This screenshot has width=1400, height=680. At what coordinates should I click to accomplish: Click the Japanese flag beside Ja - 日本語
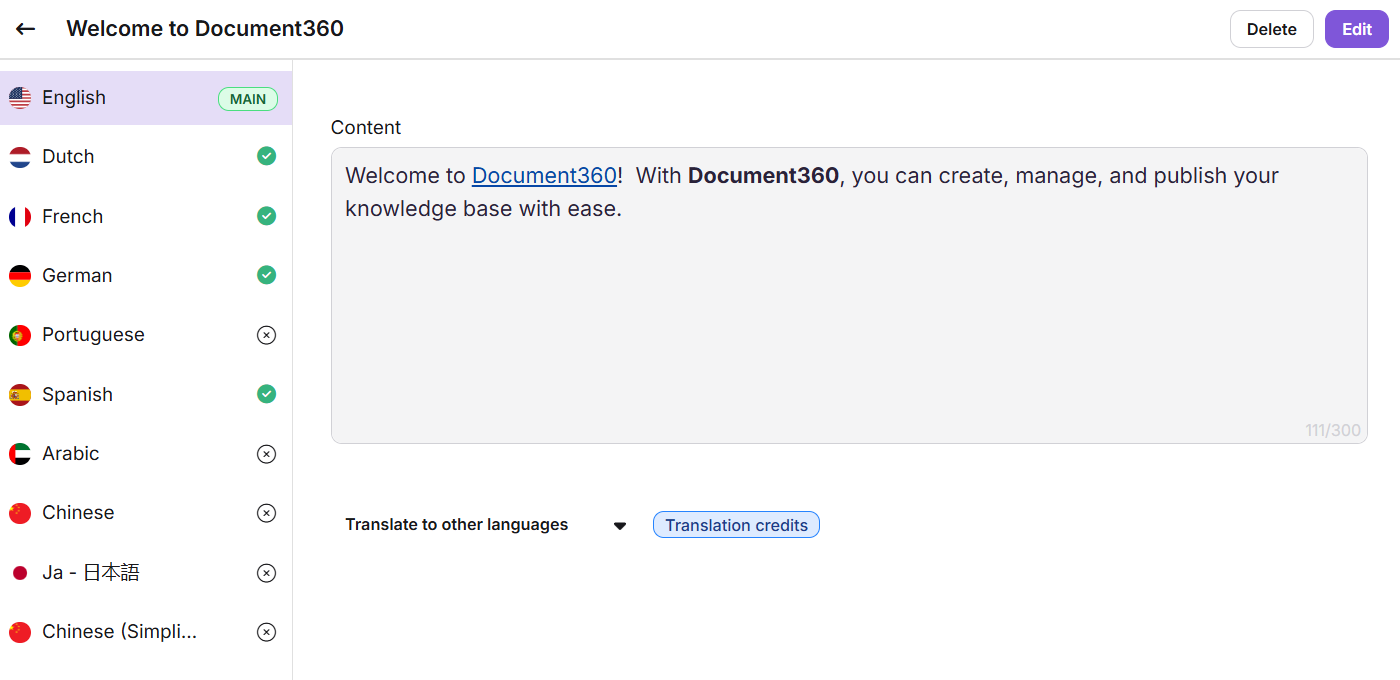pos(19,572)
